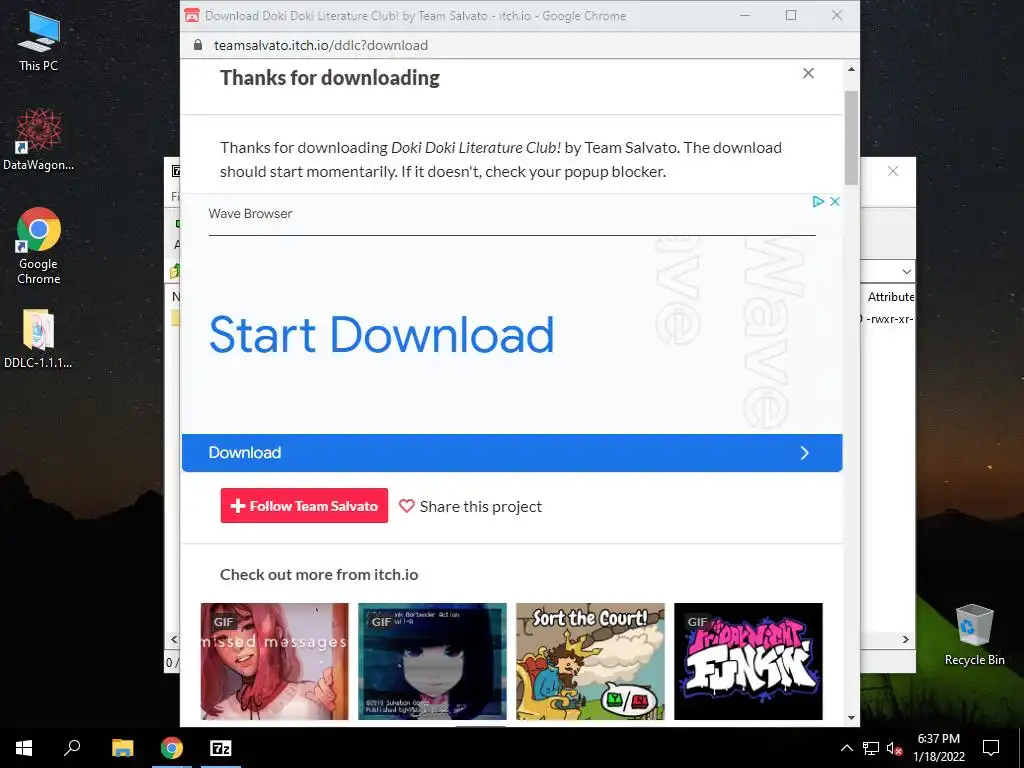
Task: Click the itch.io favicon in the title bar
Action: [192, 15]
